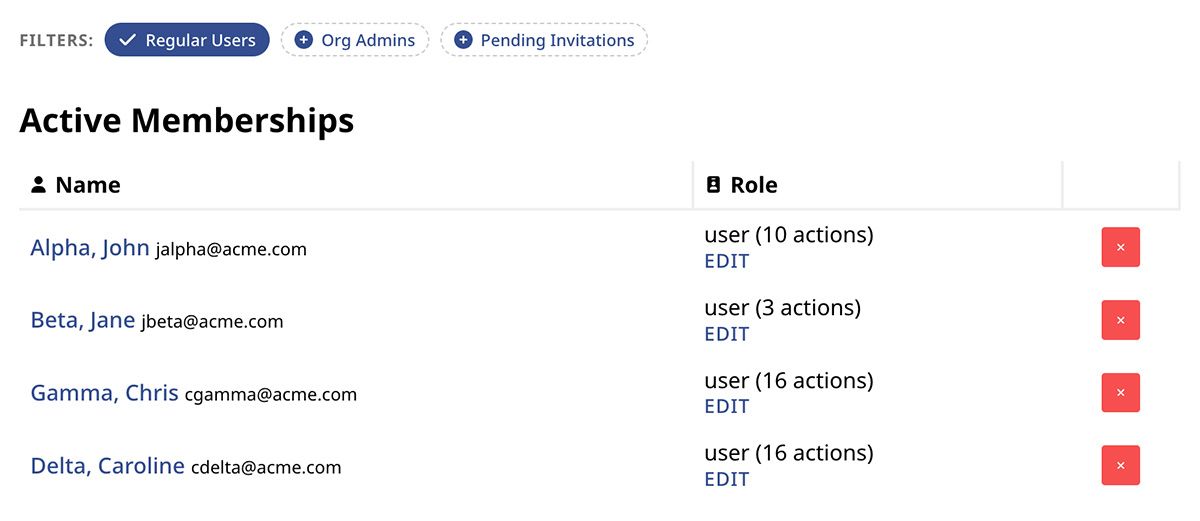Open the Delta, Caroline user link
Viewport: 1200px width, 521px height.
[107, 467]
